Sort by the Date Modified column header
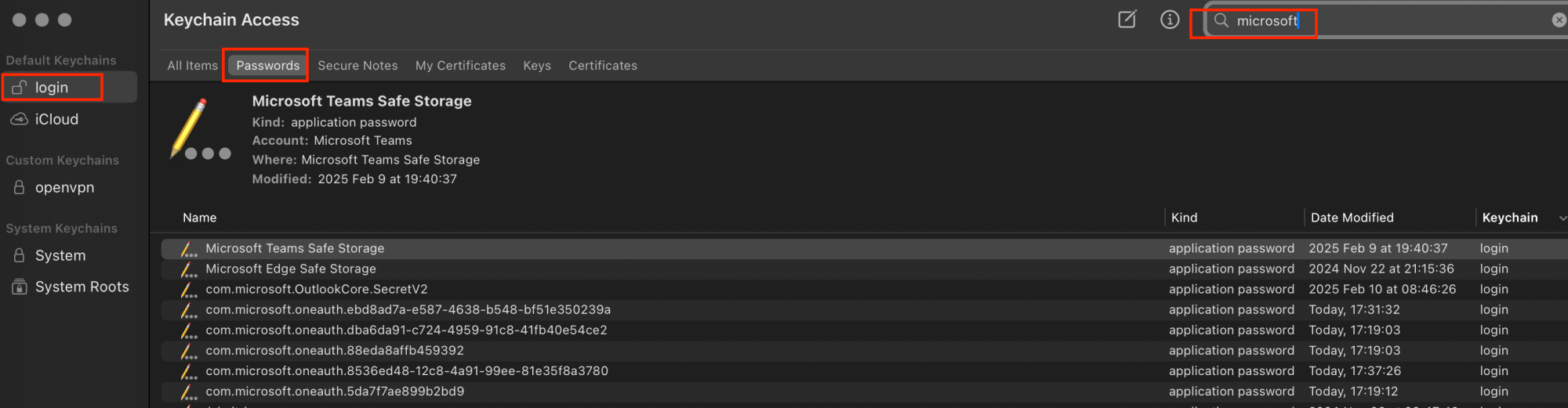The width and height of the screenshot is (1568, 408). click(1352, 218)
